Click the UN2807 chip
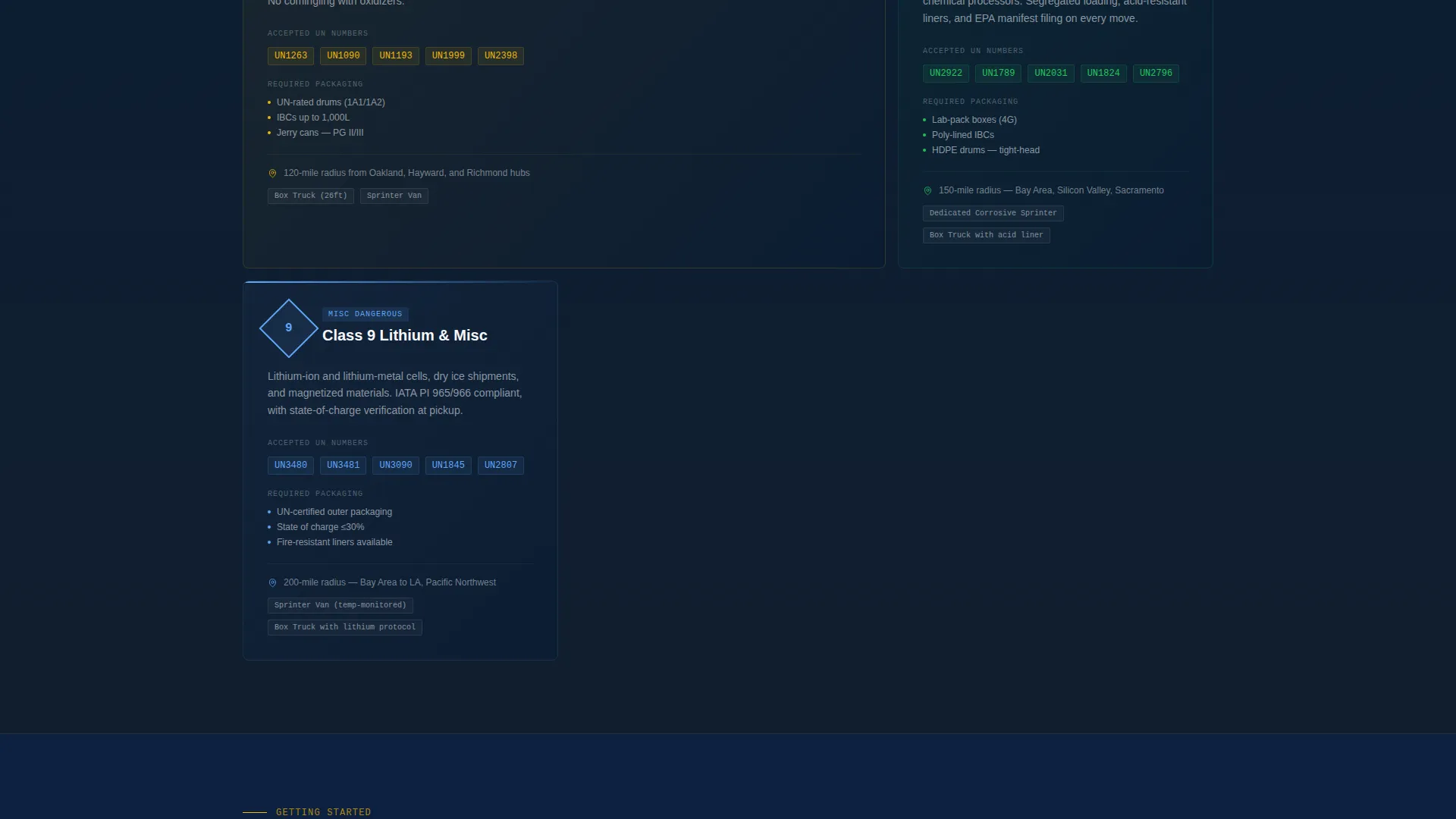This screenshot has height=819, width=1456. pyautogui.click(x=500, y=466)
